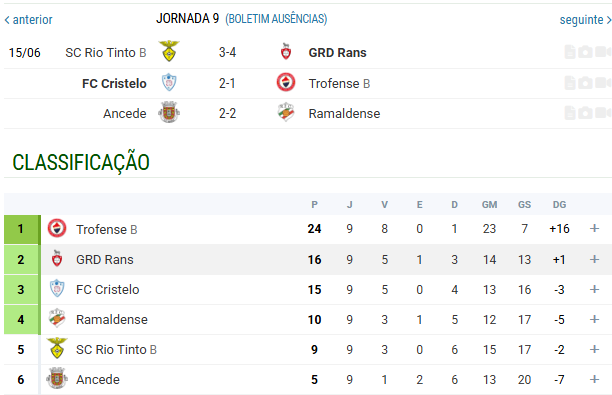Open SC Rio Tinto B in standings

[116, 349]
